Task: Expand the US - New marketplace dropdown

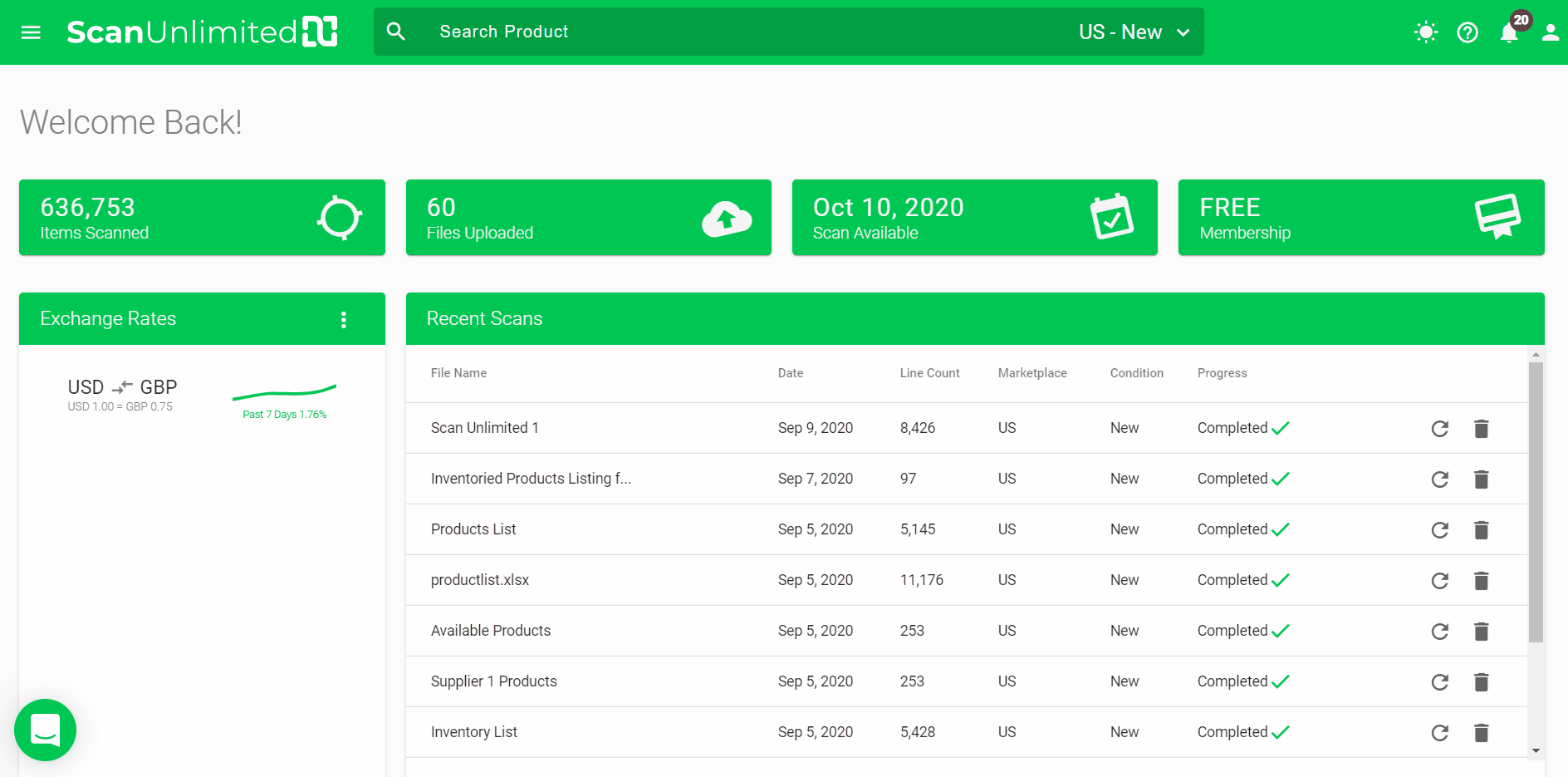Action: click(x=1134, y=32)
